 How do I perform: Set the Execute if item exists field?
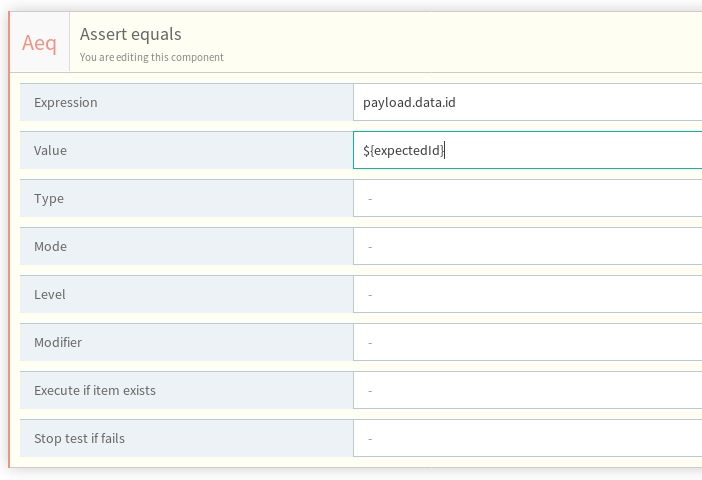tap(527, 390)
